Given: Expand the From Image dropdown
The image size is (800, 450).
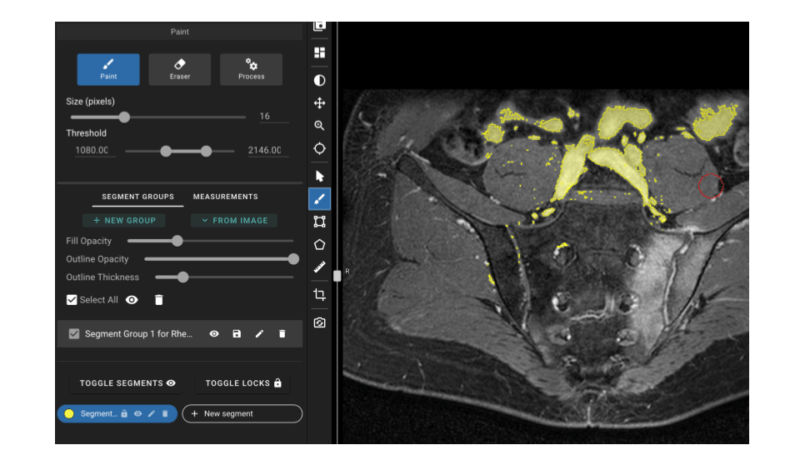Looking at the screenshot, I should 234,220.
